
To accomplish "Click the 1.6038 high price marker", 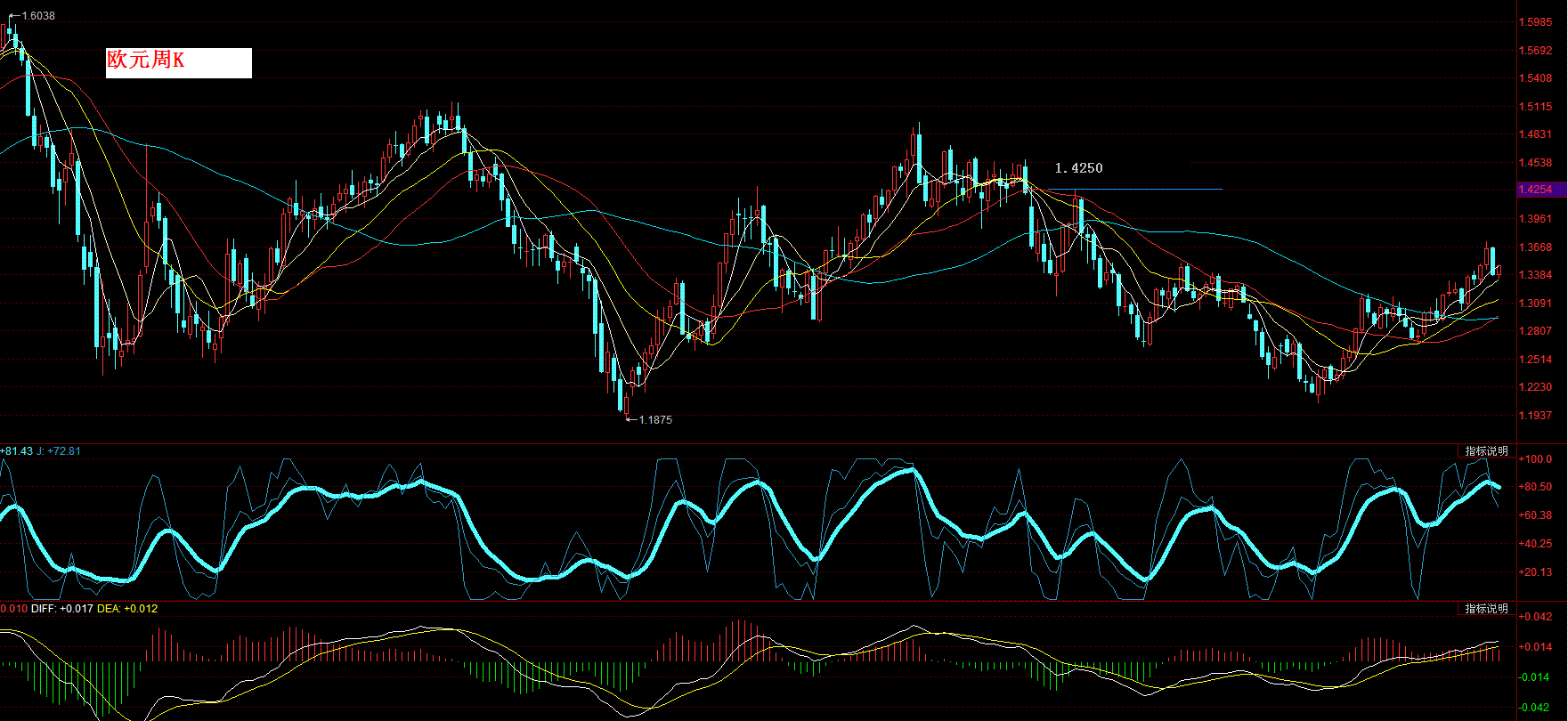I will coord(37,16).
